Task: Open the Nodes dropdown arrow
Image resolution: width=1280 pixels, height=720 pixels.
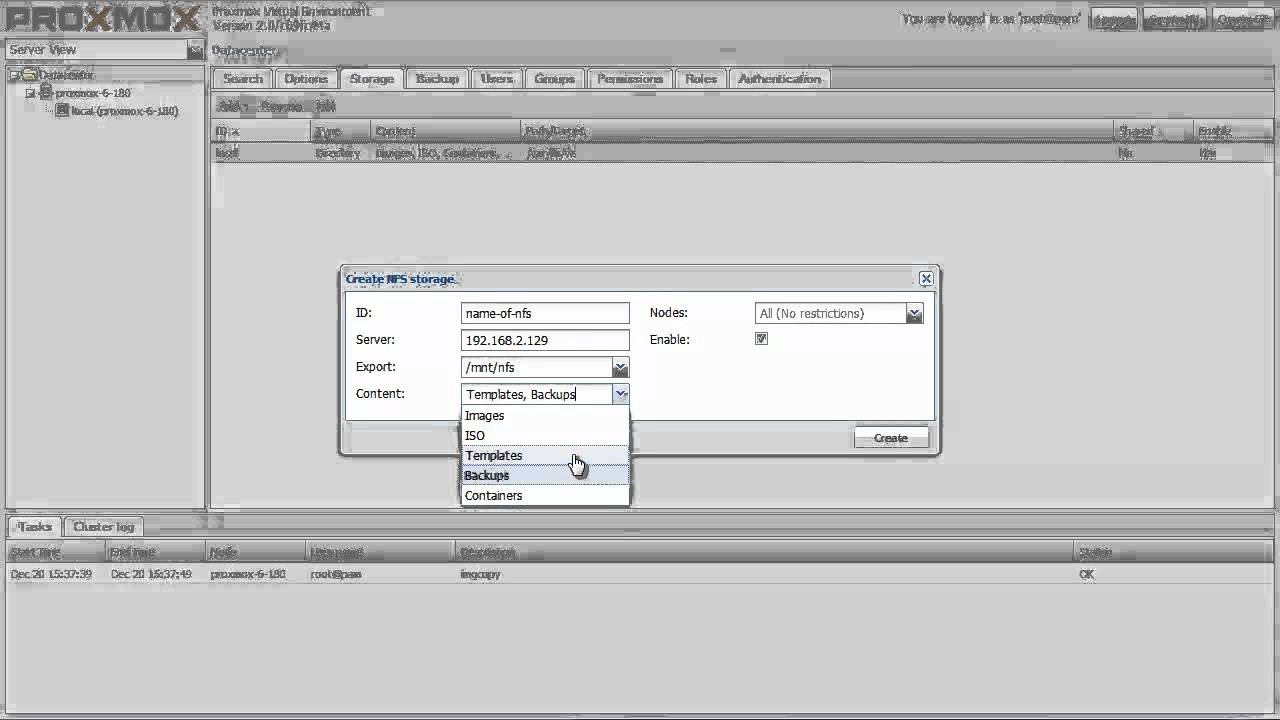Action: 914,314
